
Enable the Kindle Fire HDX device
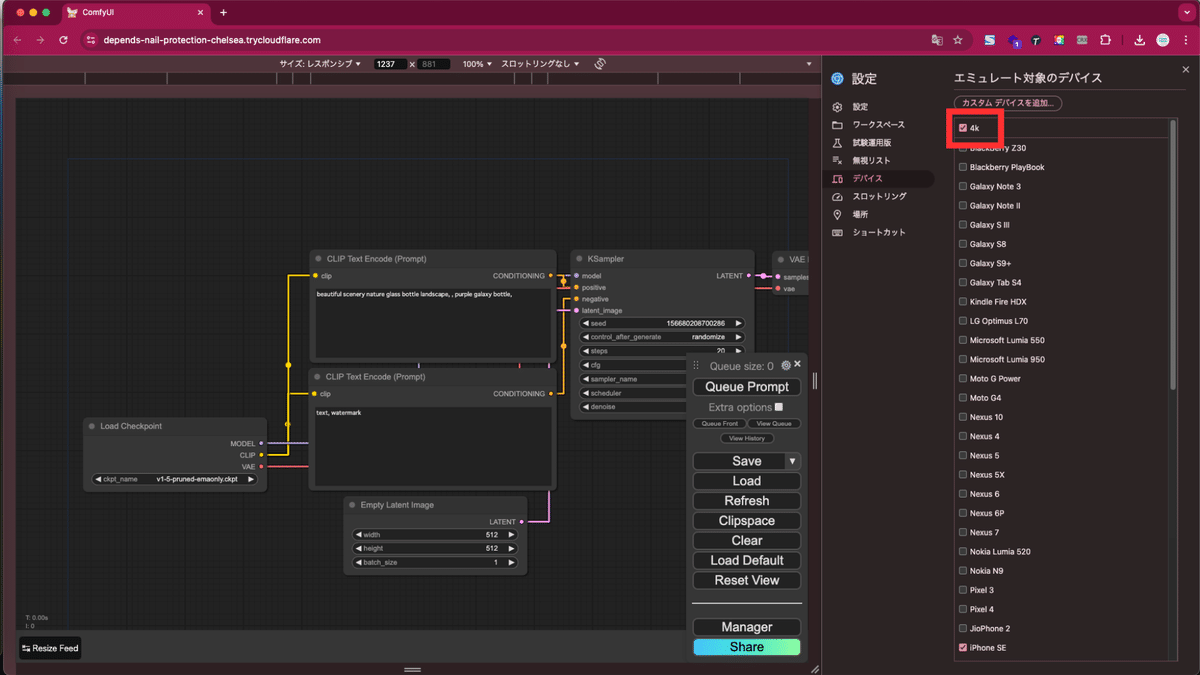[x=963, y=302]
